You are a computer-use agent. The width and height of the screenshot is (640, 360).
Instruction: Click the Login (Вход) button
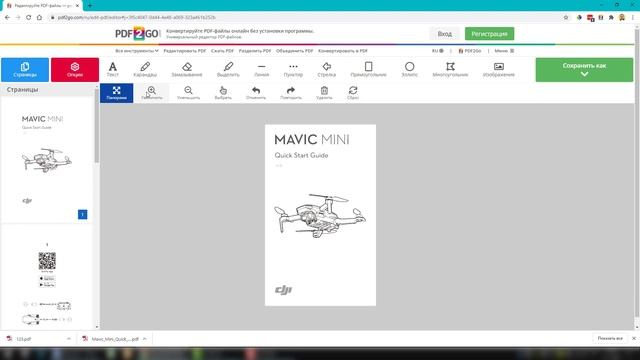point(444,34)
